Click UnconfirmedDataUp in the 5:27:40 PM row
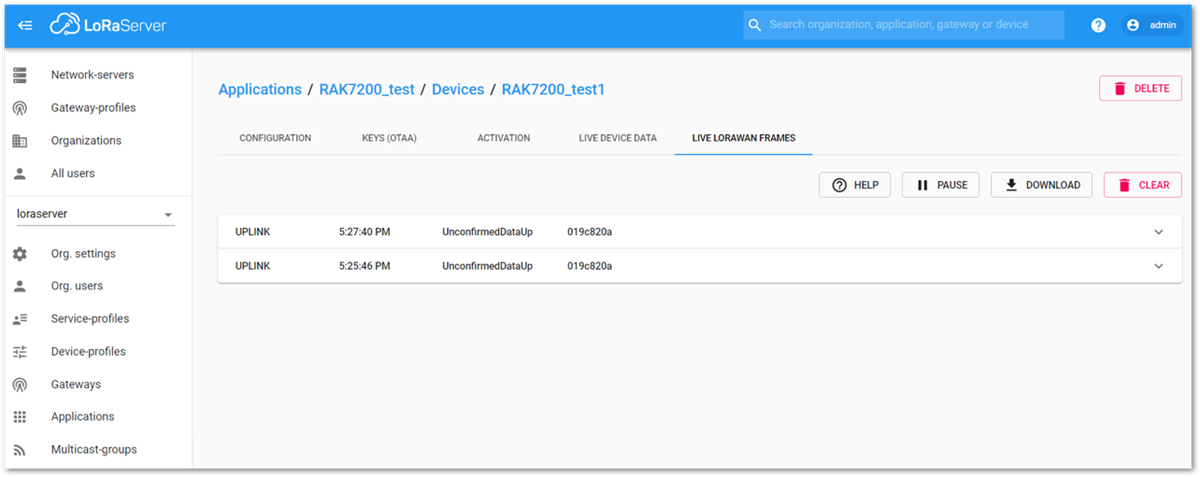The width and height of the screenshot is (1200, 477). (488, 232)
